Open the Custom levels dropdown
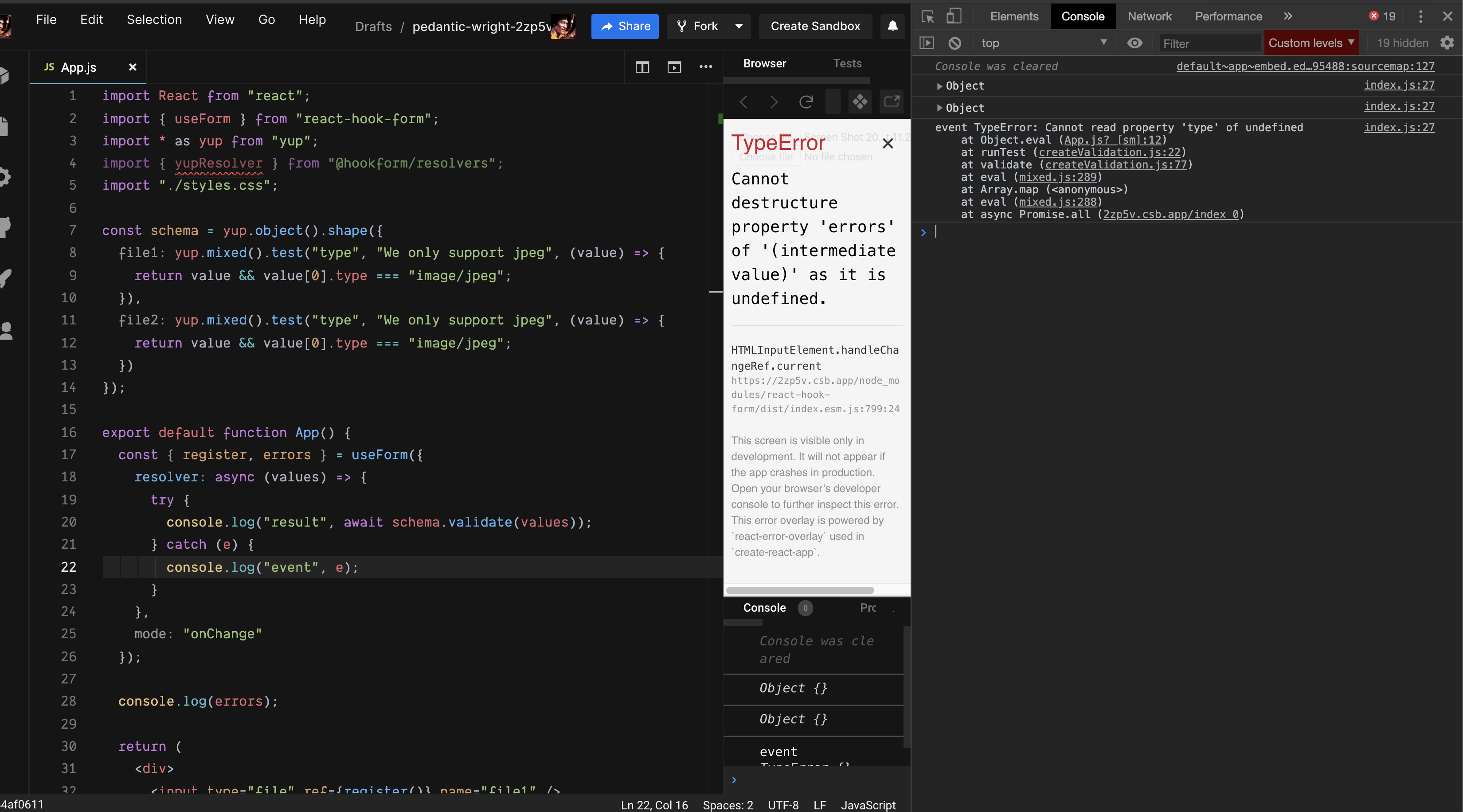The image size is (1463, 812). click(x=1312, y=43)
